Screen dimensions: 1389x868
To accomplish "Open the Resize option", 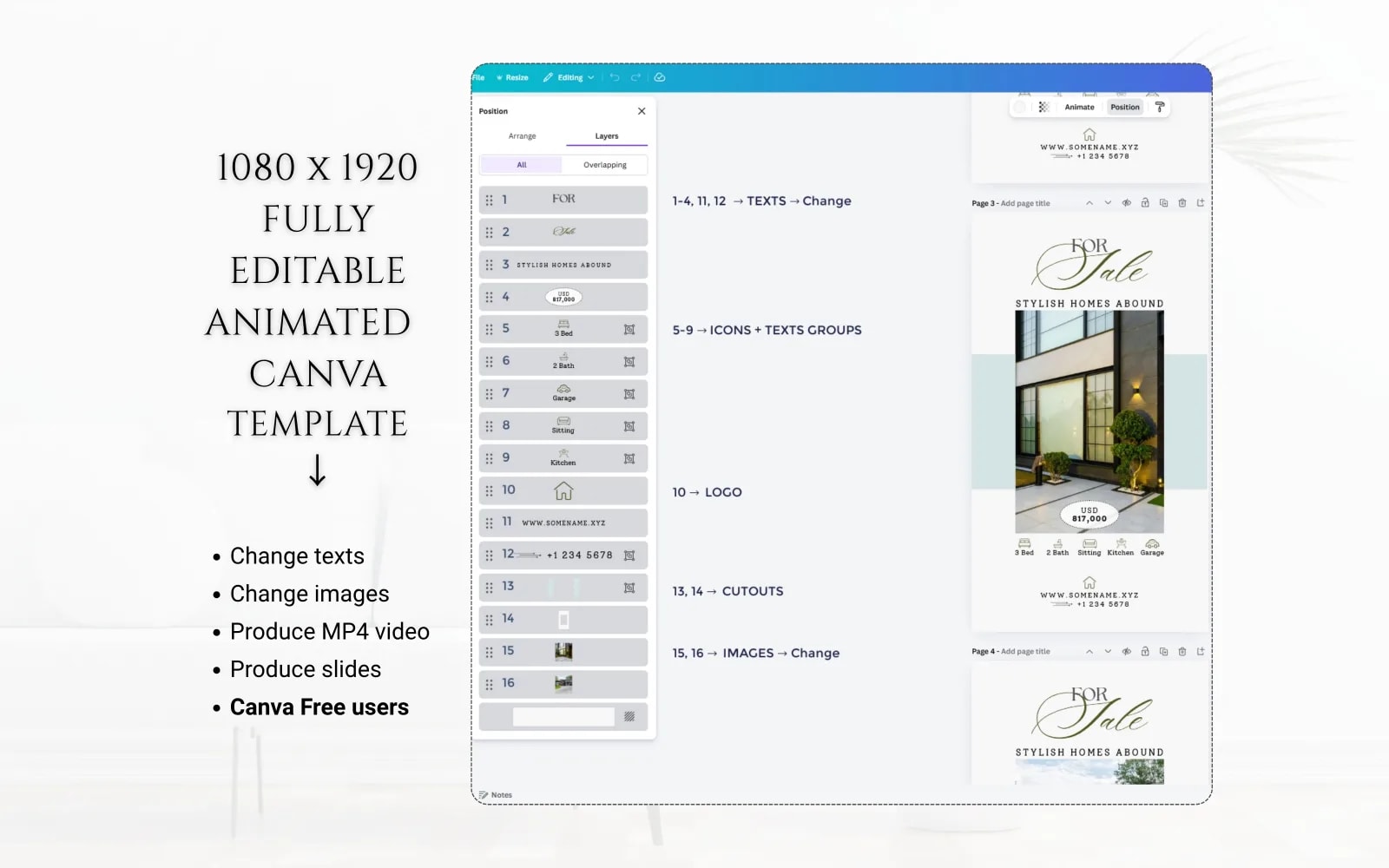I will [x=512, y=77].
